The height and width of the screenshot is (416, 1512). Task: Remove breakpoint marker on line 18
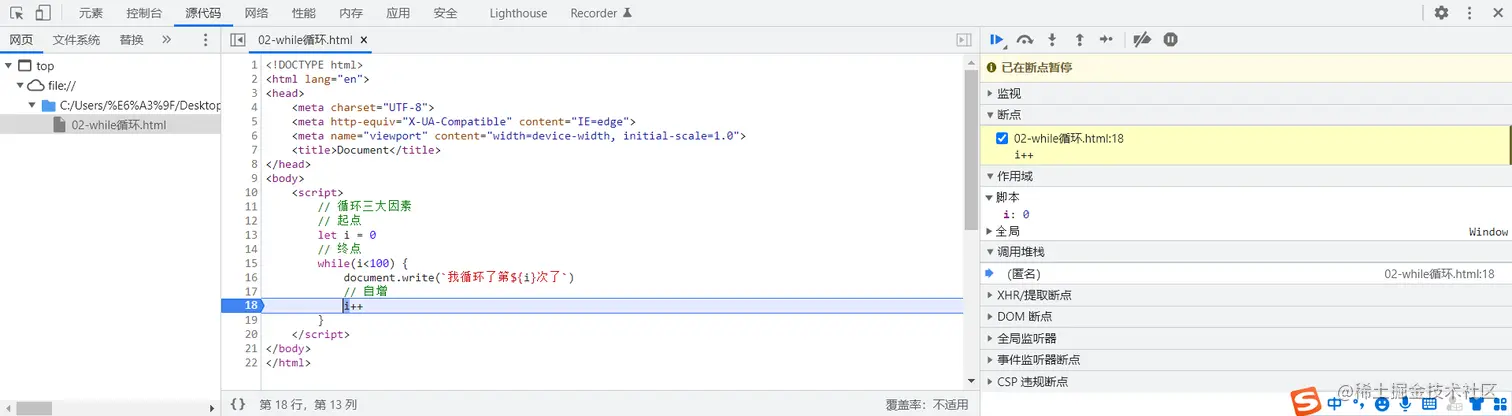click(242, 305)
